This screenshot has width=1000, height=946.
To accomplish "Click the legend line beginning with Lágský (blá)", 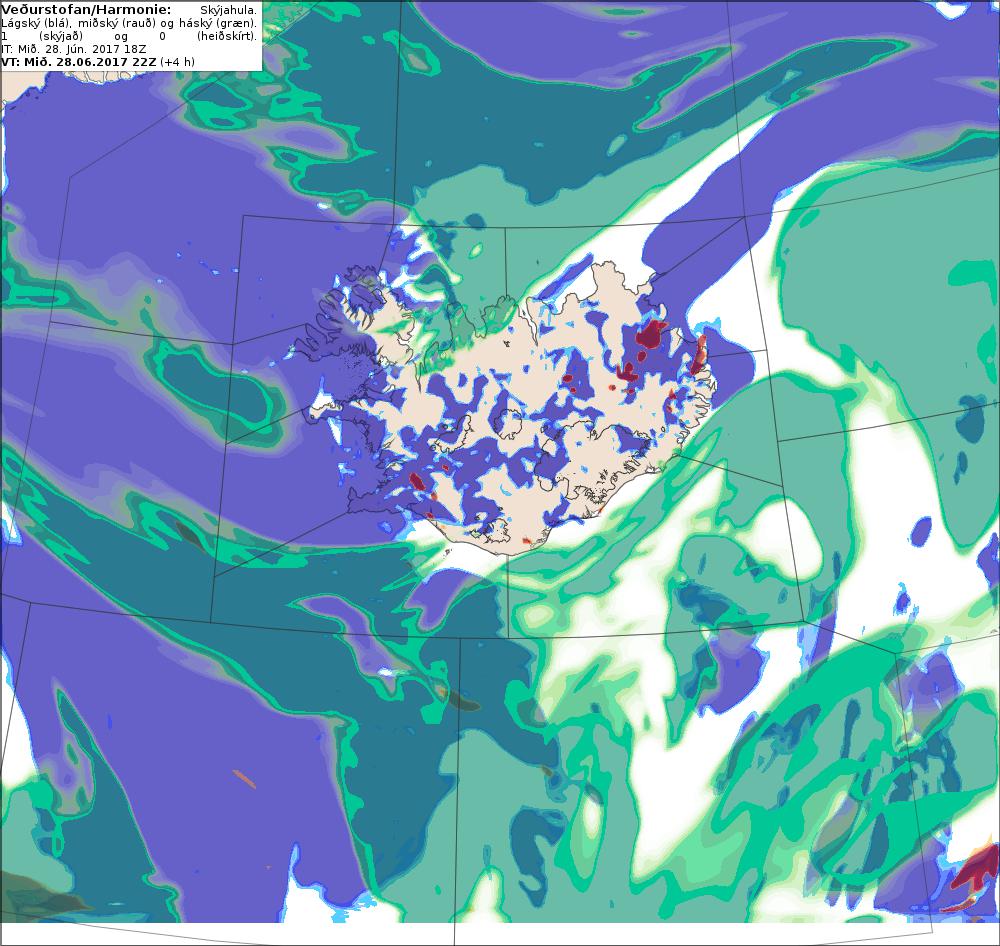I will 129,23.
